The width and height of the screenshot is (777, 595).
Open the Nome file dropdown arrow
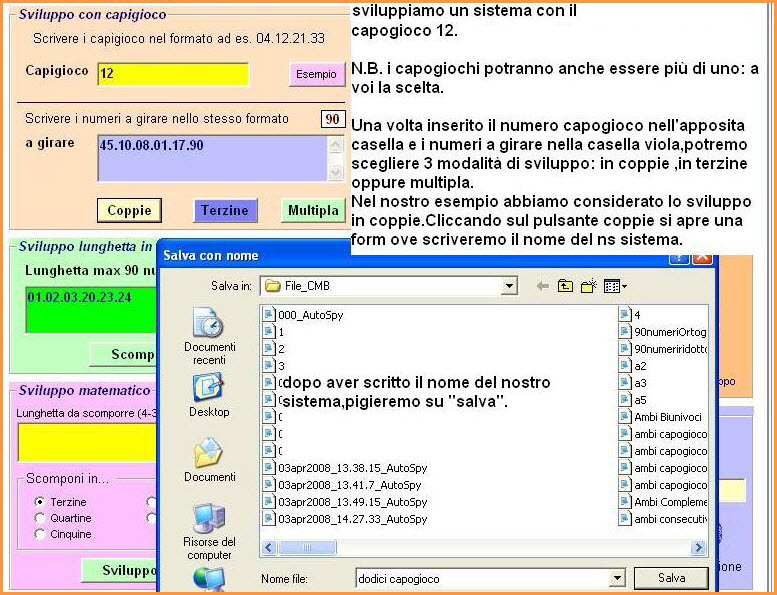[617, 578]
